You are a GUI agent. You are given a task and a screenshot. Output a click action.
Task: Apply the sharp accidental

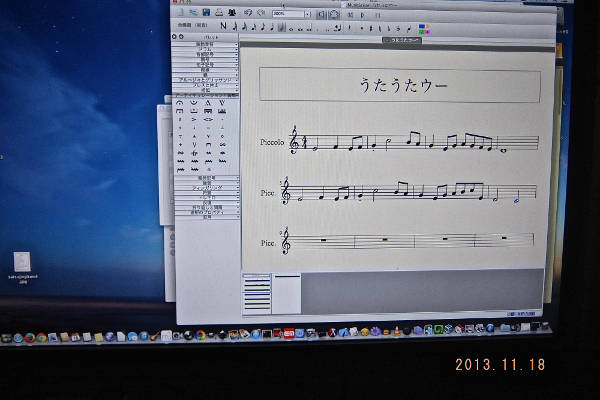pos(370,28)
